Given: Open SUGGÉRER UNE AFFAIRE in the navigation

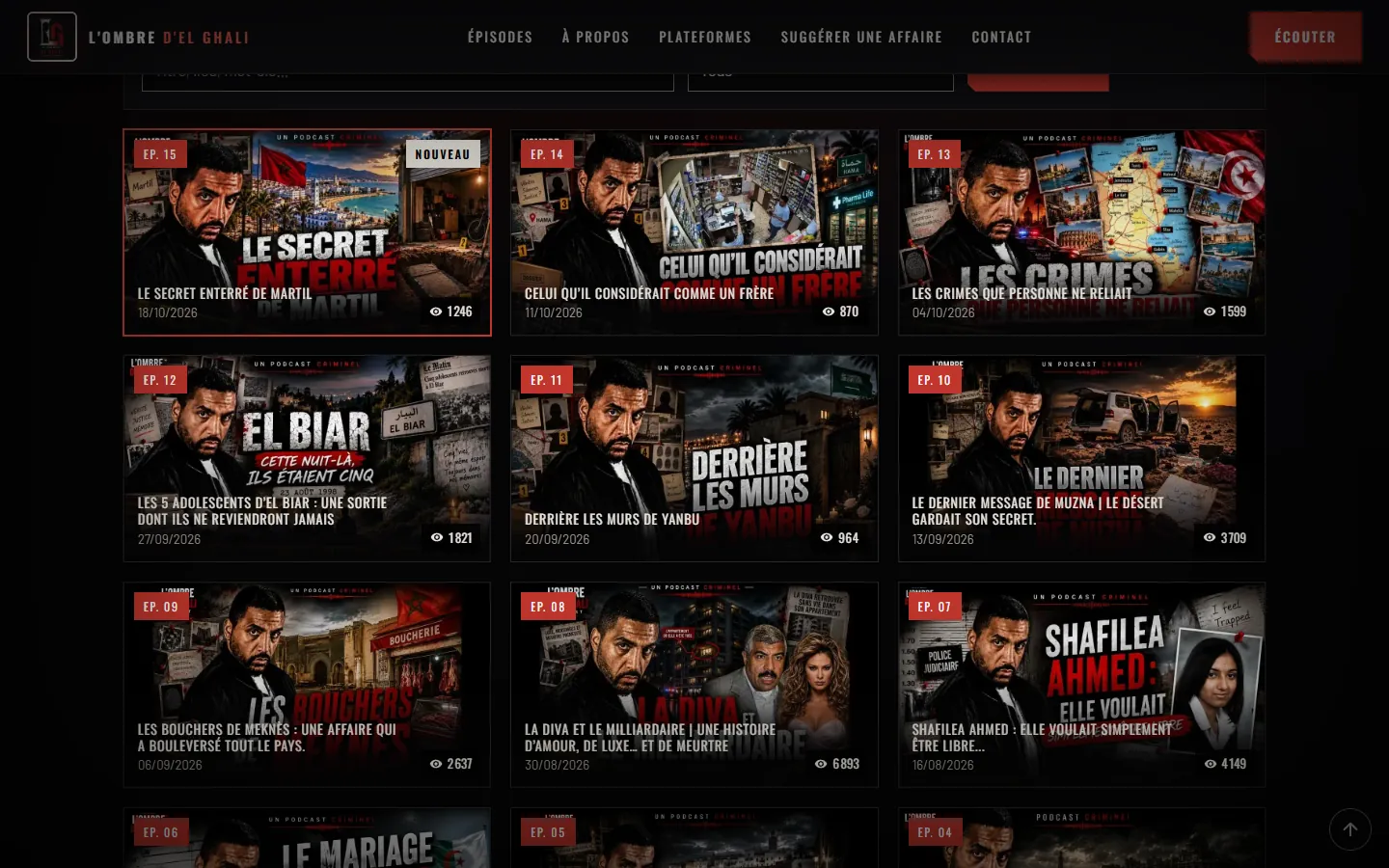Looking at the screenshot, I should (861, 37).
